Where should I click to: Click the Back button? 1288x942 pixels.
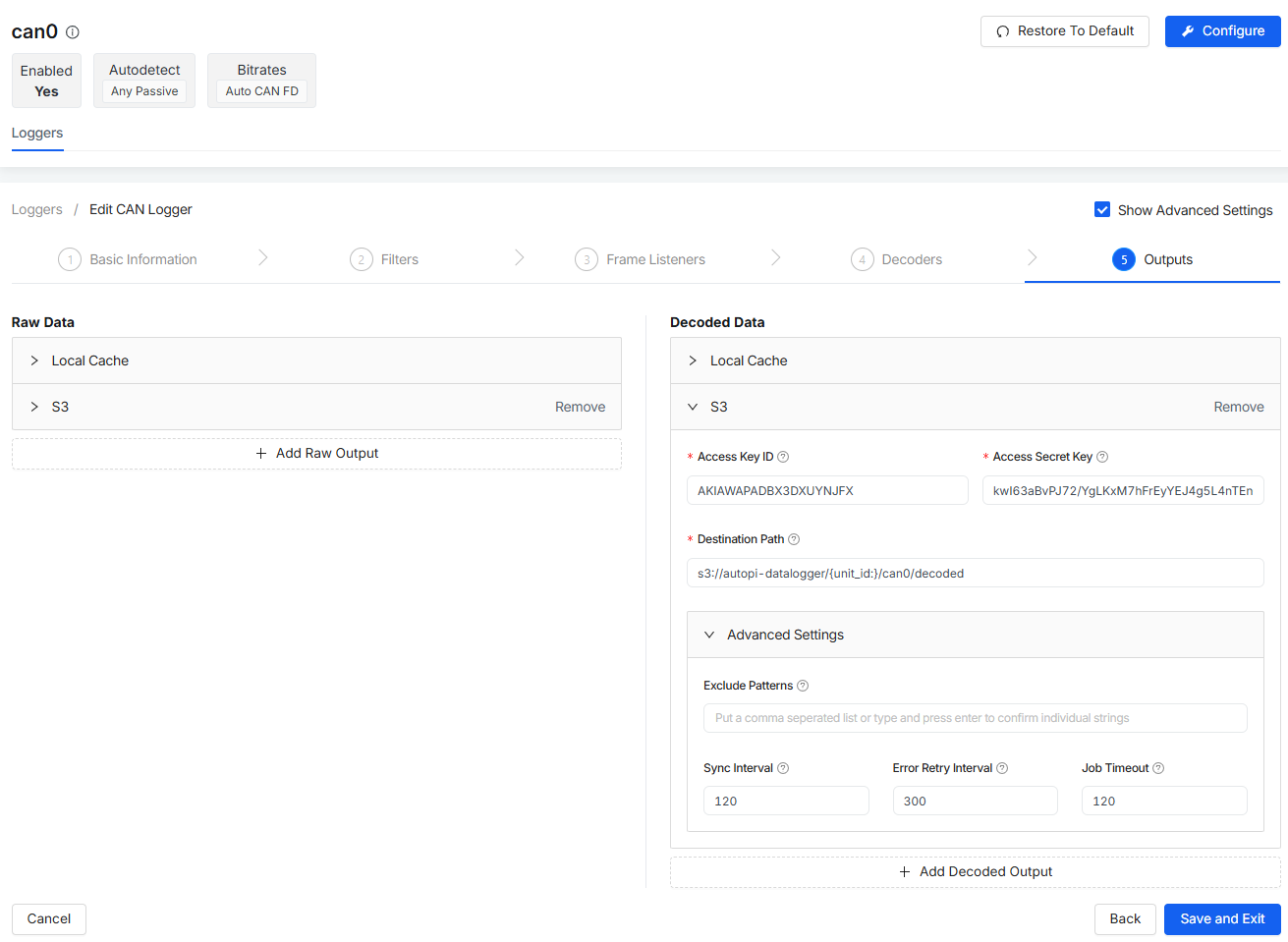pos(1125,919)
